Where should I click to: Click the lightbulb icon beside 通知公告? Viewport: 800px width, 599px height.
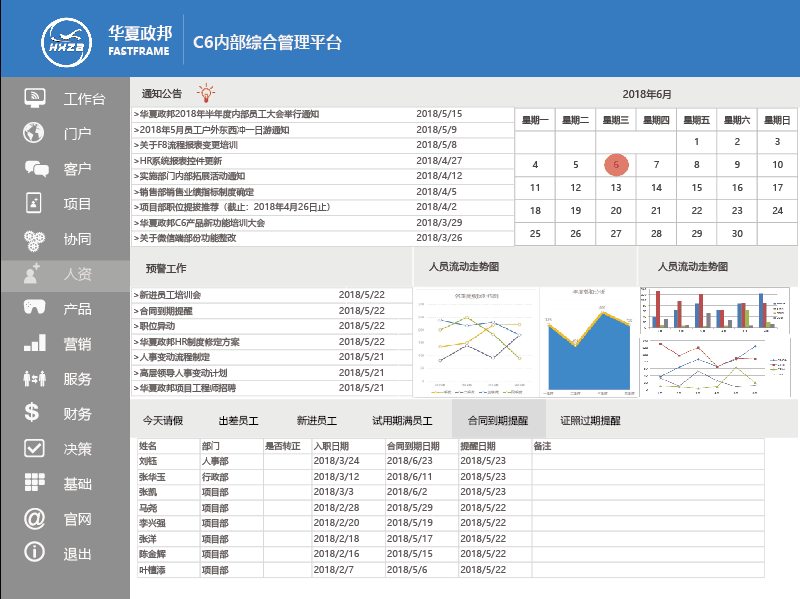(206, 94)
